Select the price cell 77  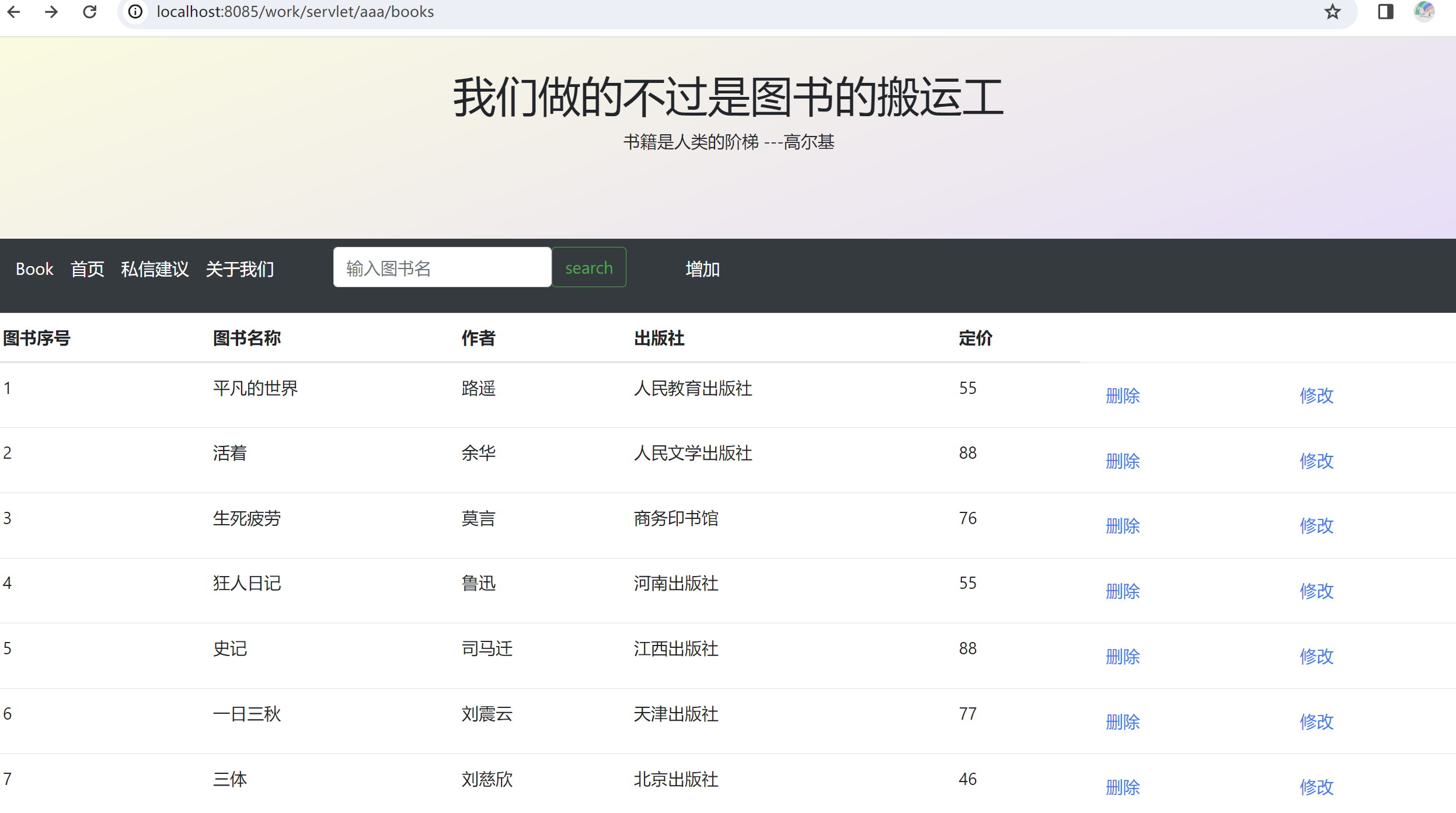(967, 714)
